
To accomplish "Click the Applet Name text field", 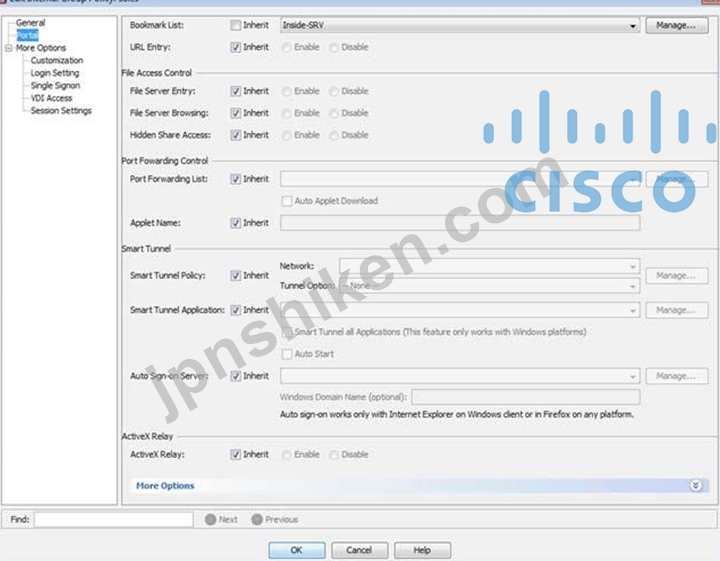I will click(460, 223).
